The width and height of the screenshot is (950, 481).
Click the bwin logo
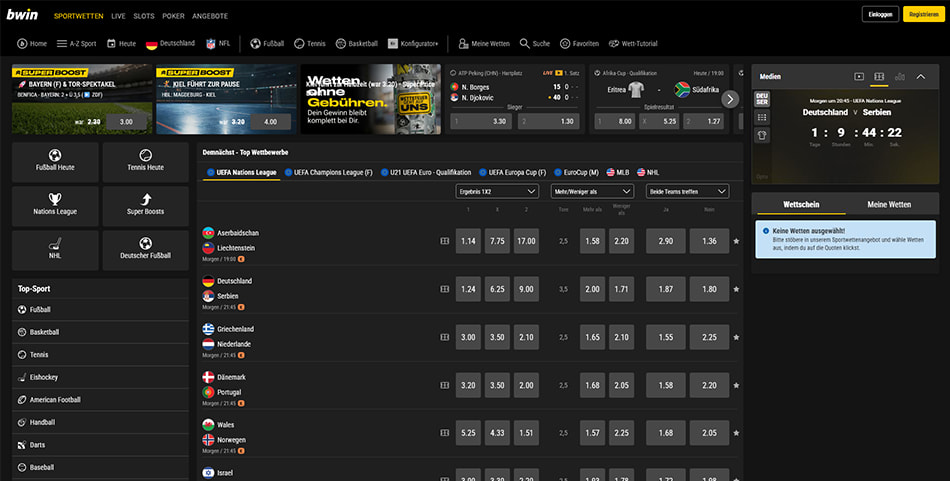[22, 15]
